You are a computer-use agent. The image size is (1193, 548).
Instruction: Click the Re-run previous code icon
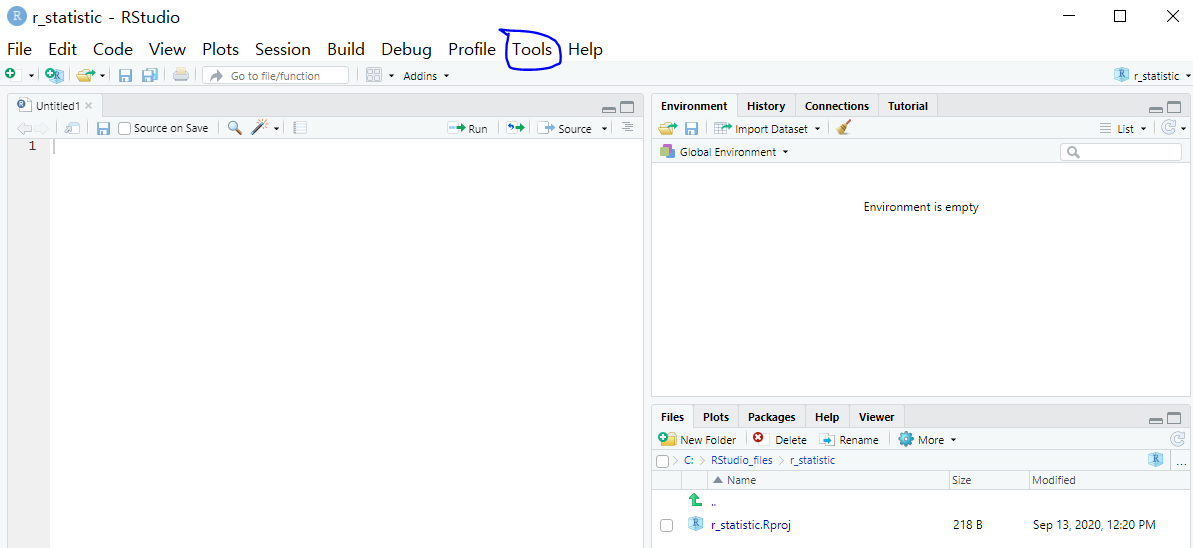point(516,128)
